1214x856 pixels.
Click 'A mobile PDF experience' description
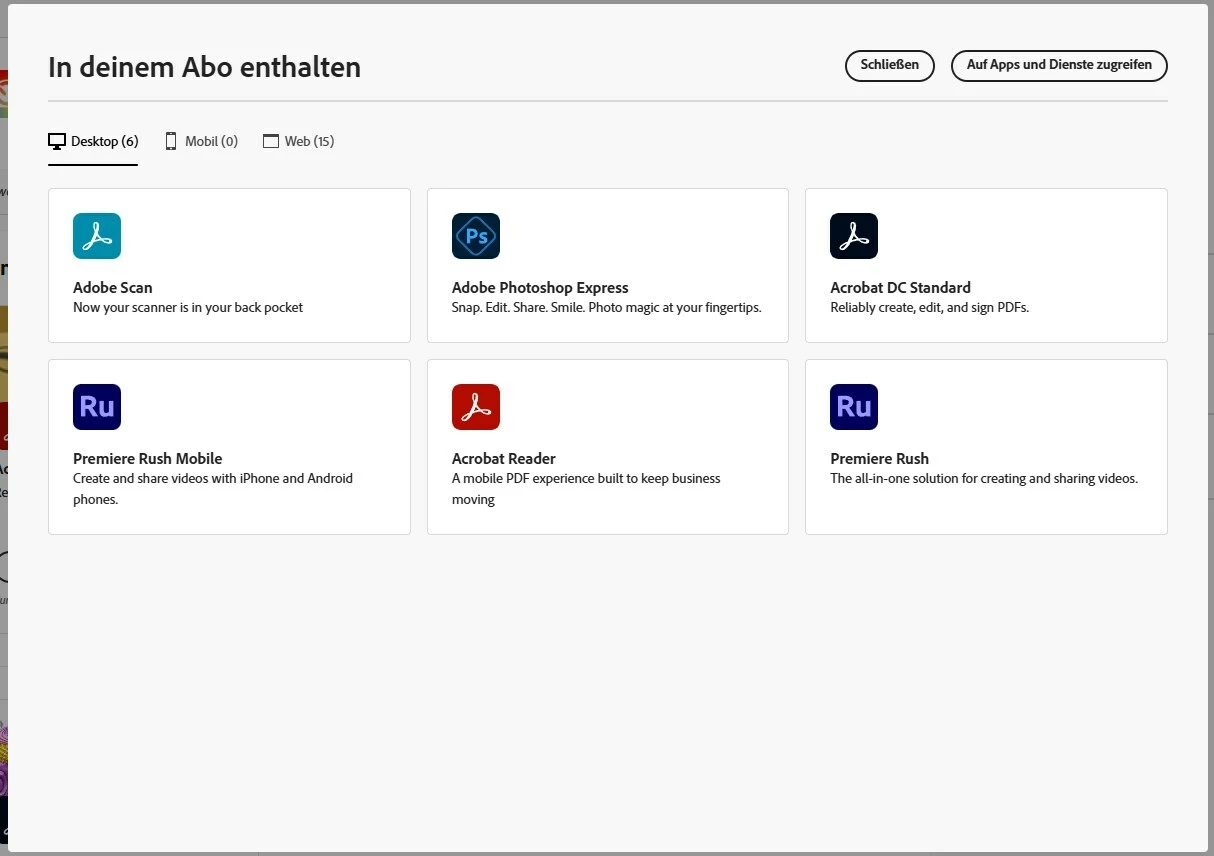pos(586,488)
